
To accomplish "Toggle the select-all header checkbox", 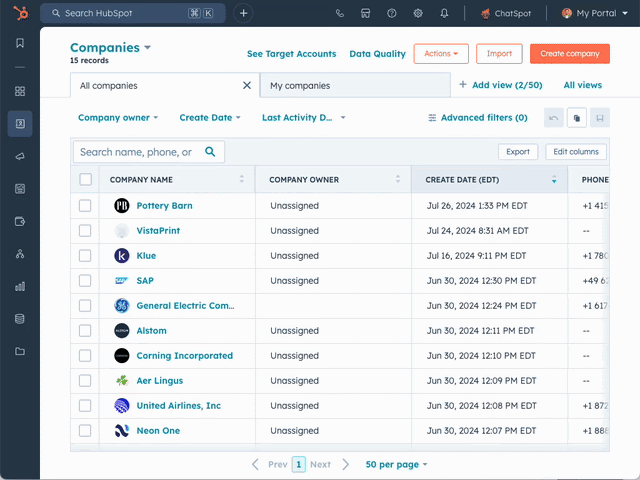I will [x=85, y=180].
